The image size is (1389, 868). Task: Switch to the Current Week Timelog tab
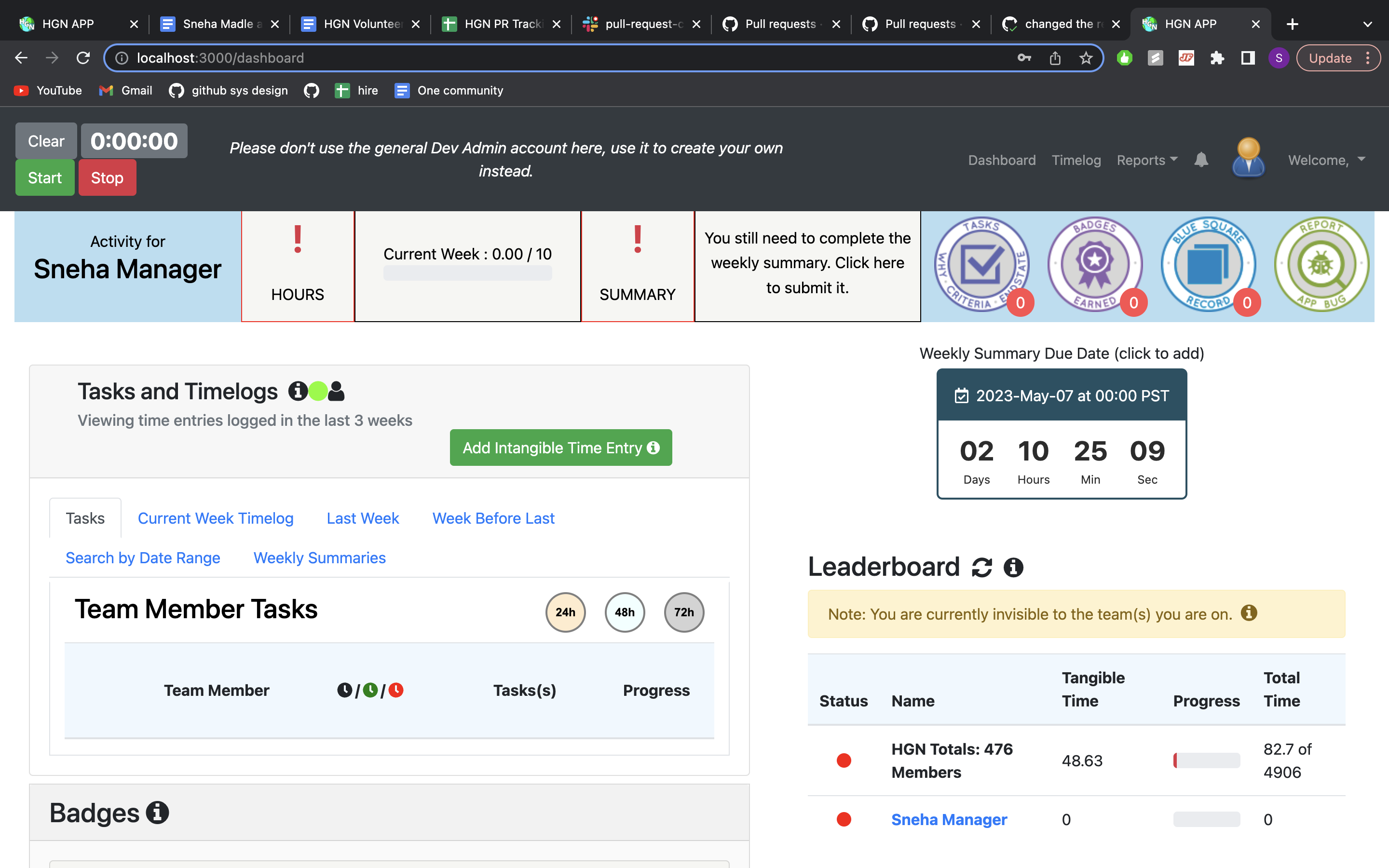click(x=216, y=518)
